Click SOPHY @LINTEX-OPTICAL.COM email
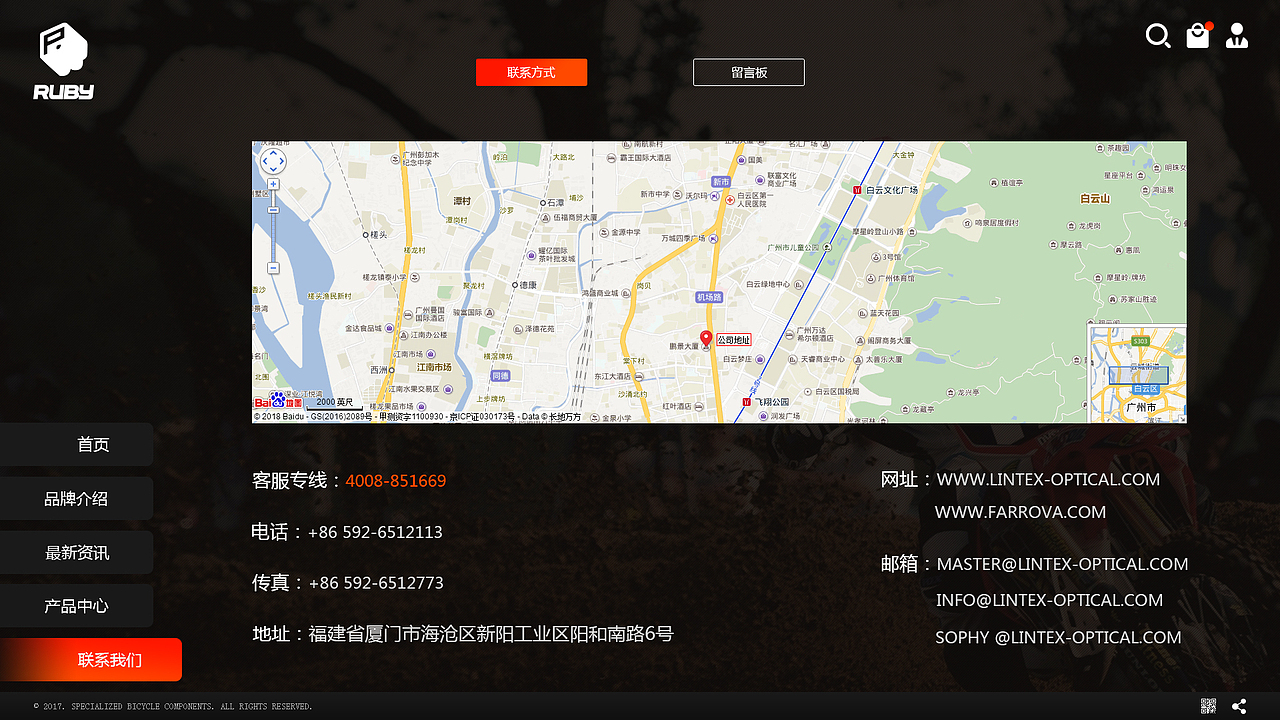The width and height of the screenshot is (1280, 720). [x=1058, y=637]
